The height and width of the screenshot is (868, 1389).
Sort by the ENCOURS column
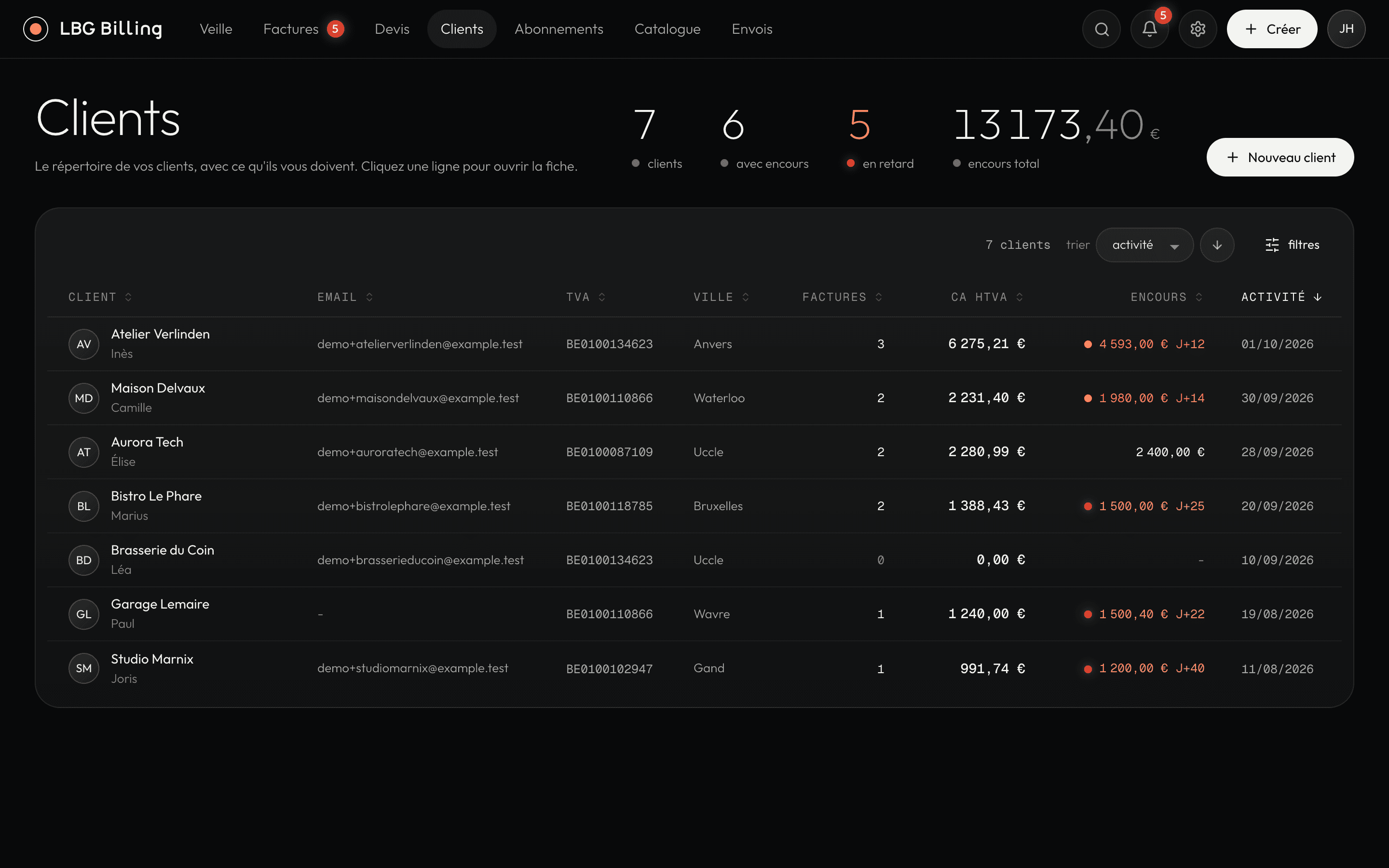click(x=1166, y=297)
